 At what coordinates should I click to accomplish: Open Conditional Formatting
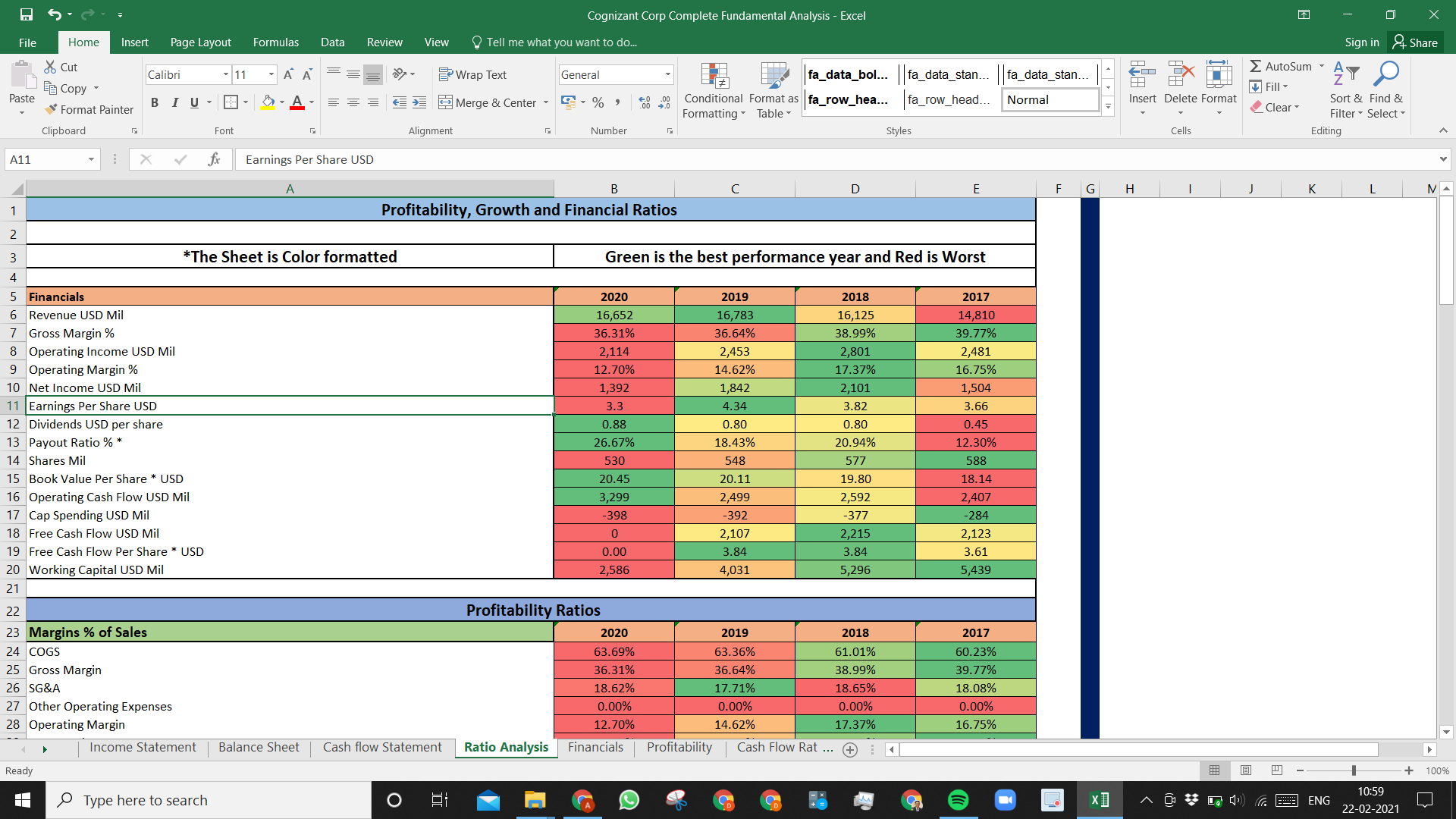pyautogui.click(x=714, y=90)
